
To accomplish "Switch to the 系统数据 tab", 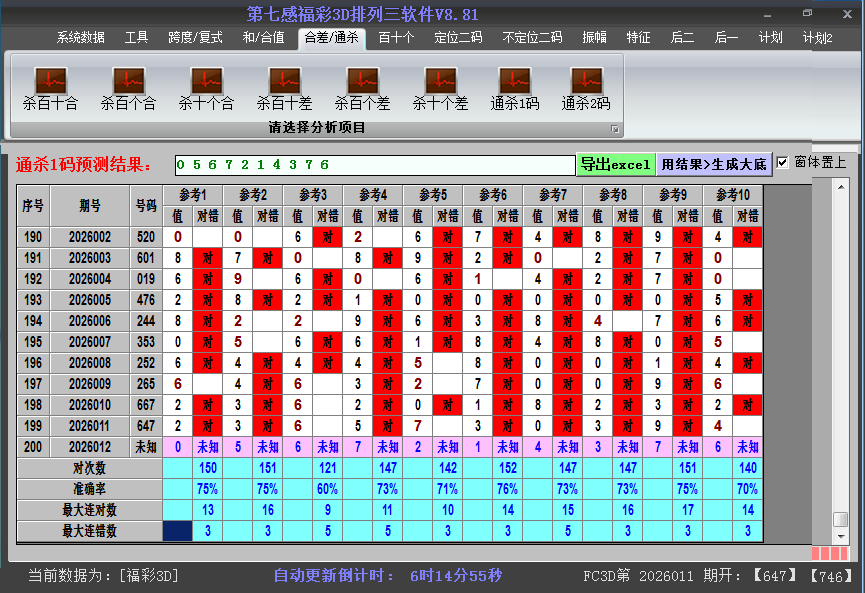I will coord(80,38).
